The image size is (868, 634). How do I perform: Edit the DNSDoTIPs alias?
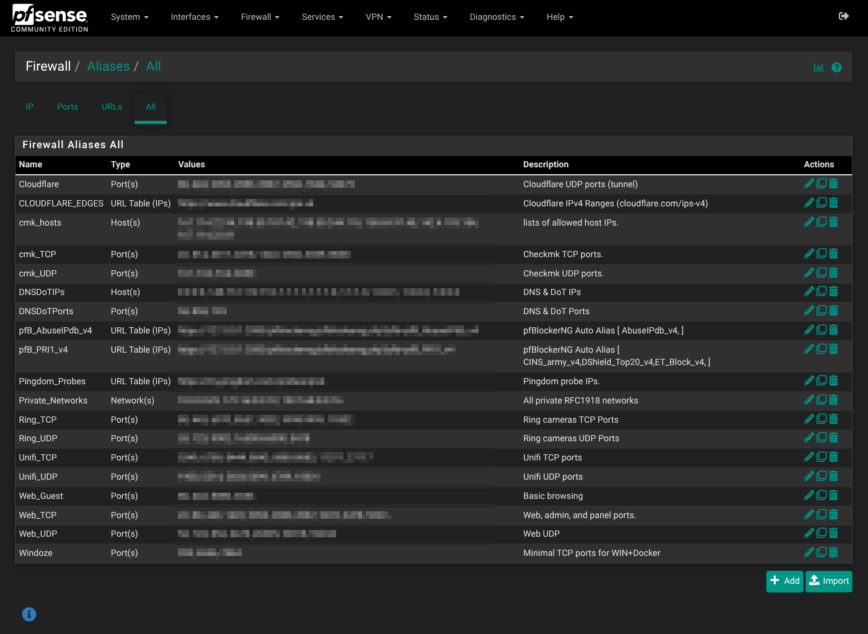pyautogui.click(x=809, y=291)
